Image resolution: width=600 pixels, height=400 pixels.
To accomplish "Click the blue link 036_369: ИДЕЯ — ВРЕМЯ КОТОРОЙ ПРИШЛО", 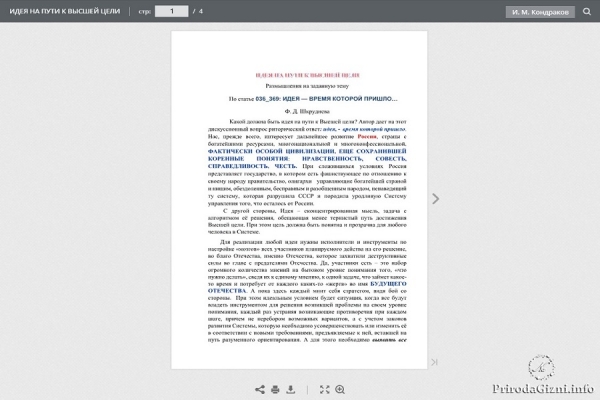I will (326, 99).
